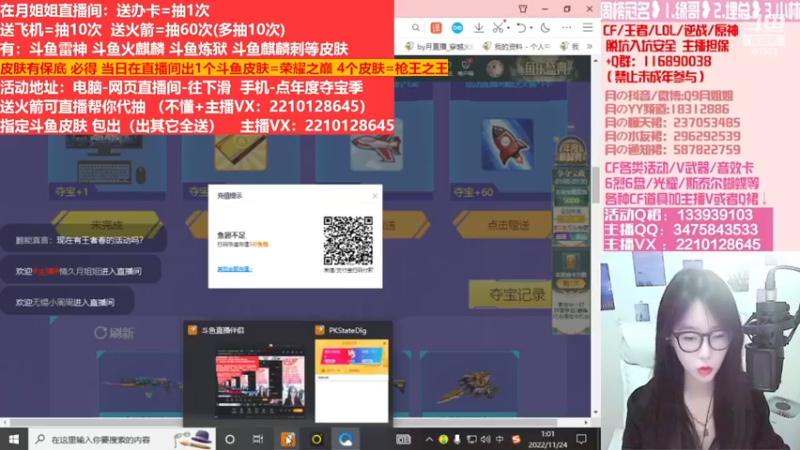The image size is (800, 450).
Task: Click the browser search magnifier icon
Action: pos(416,28)
